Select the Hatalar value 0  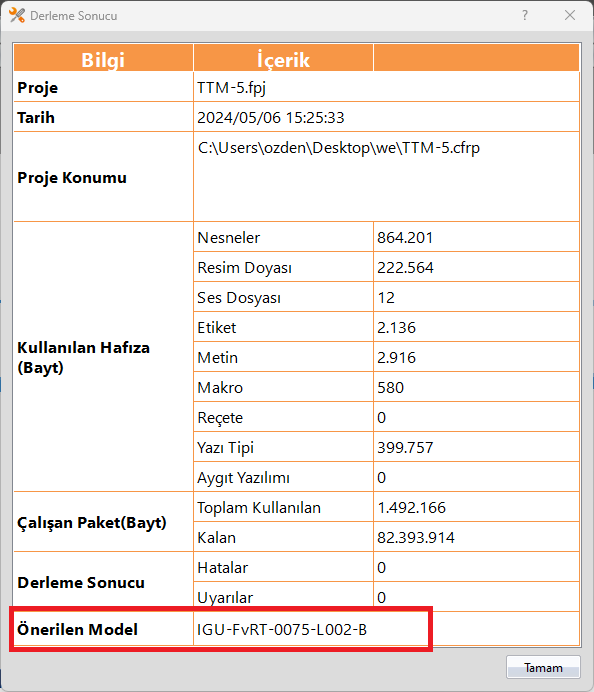point(382,568)
